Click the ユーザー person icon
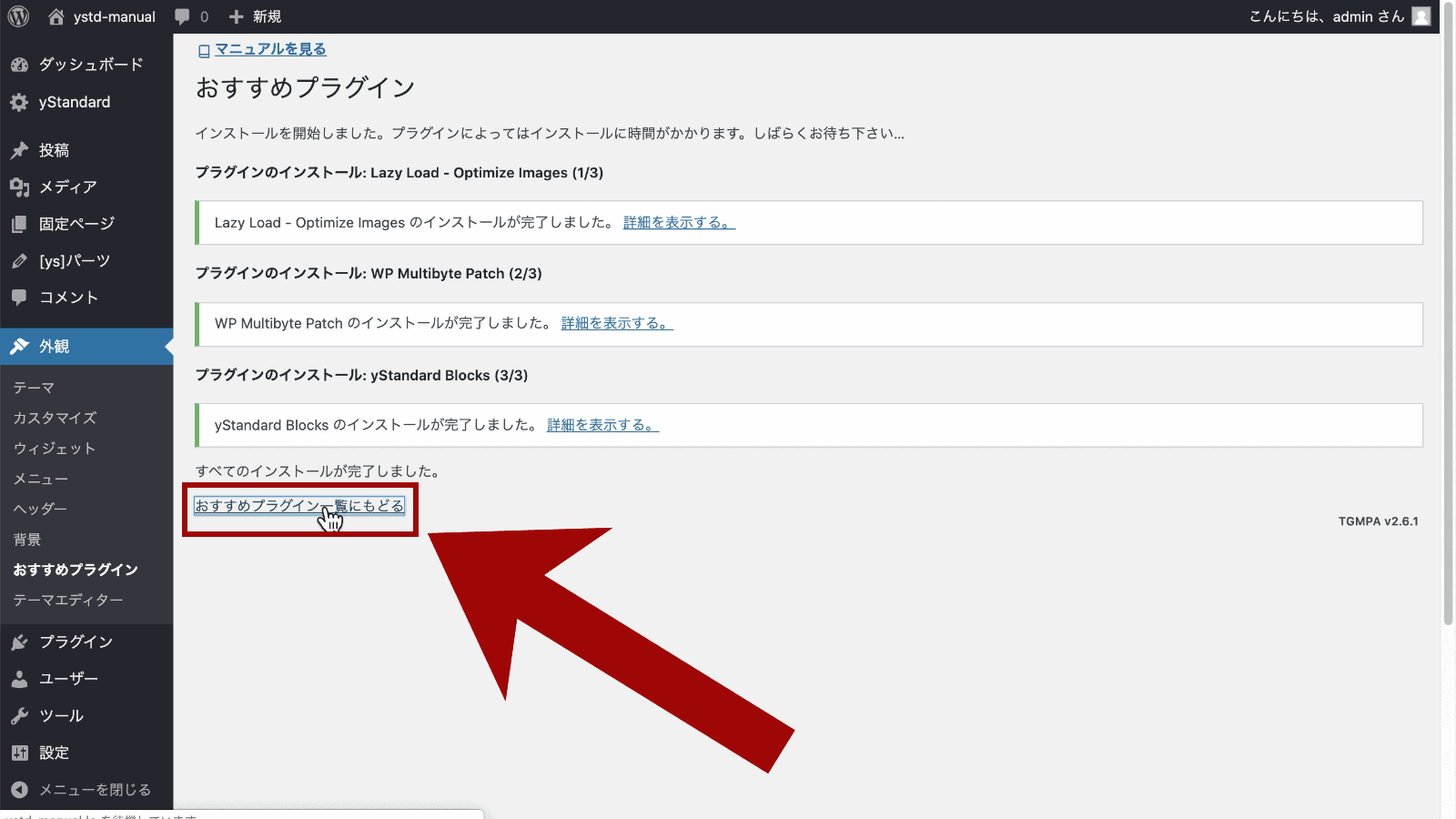Screen dimensions: 1456x819 pos(19,679)
